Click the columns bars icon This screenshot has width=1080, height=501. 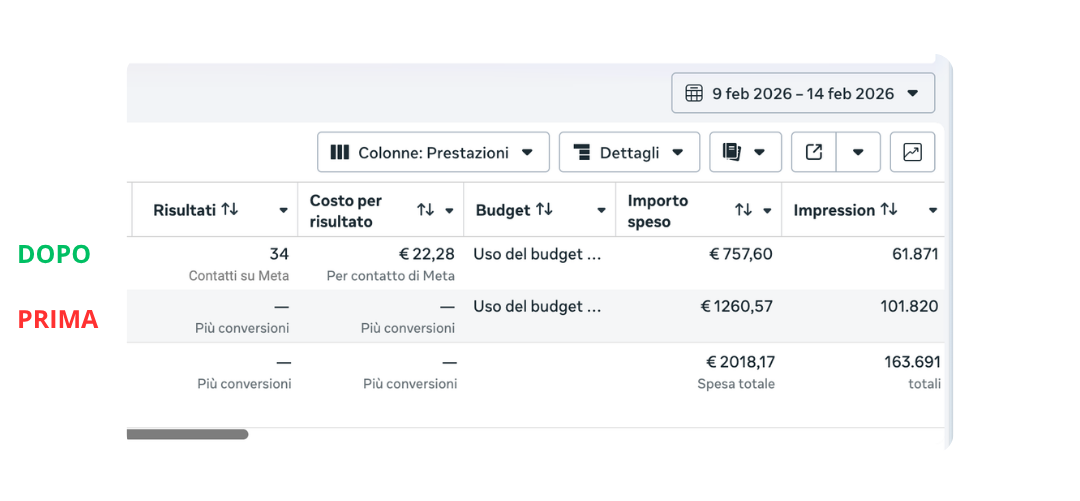[x=340, y=152]
